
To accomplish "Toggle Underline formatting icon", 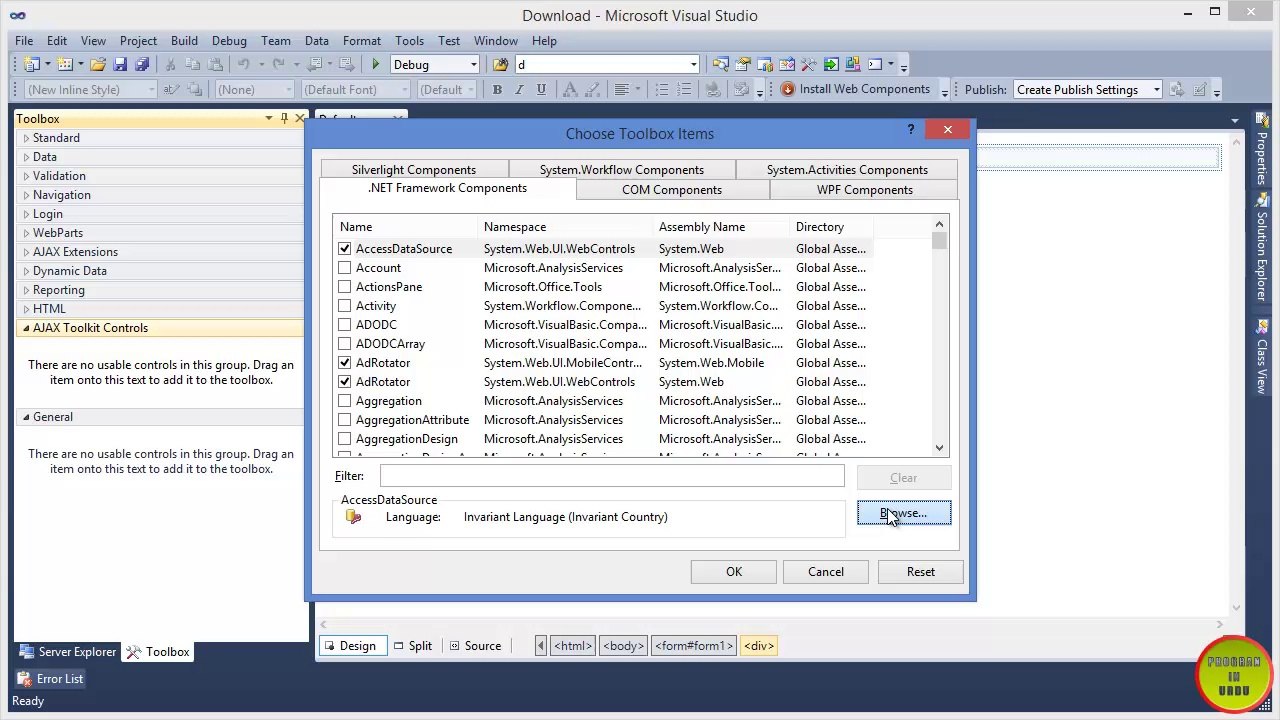I will click(x=541, y=90).
